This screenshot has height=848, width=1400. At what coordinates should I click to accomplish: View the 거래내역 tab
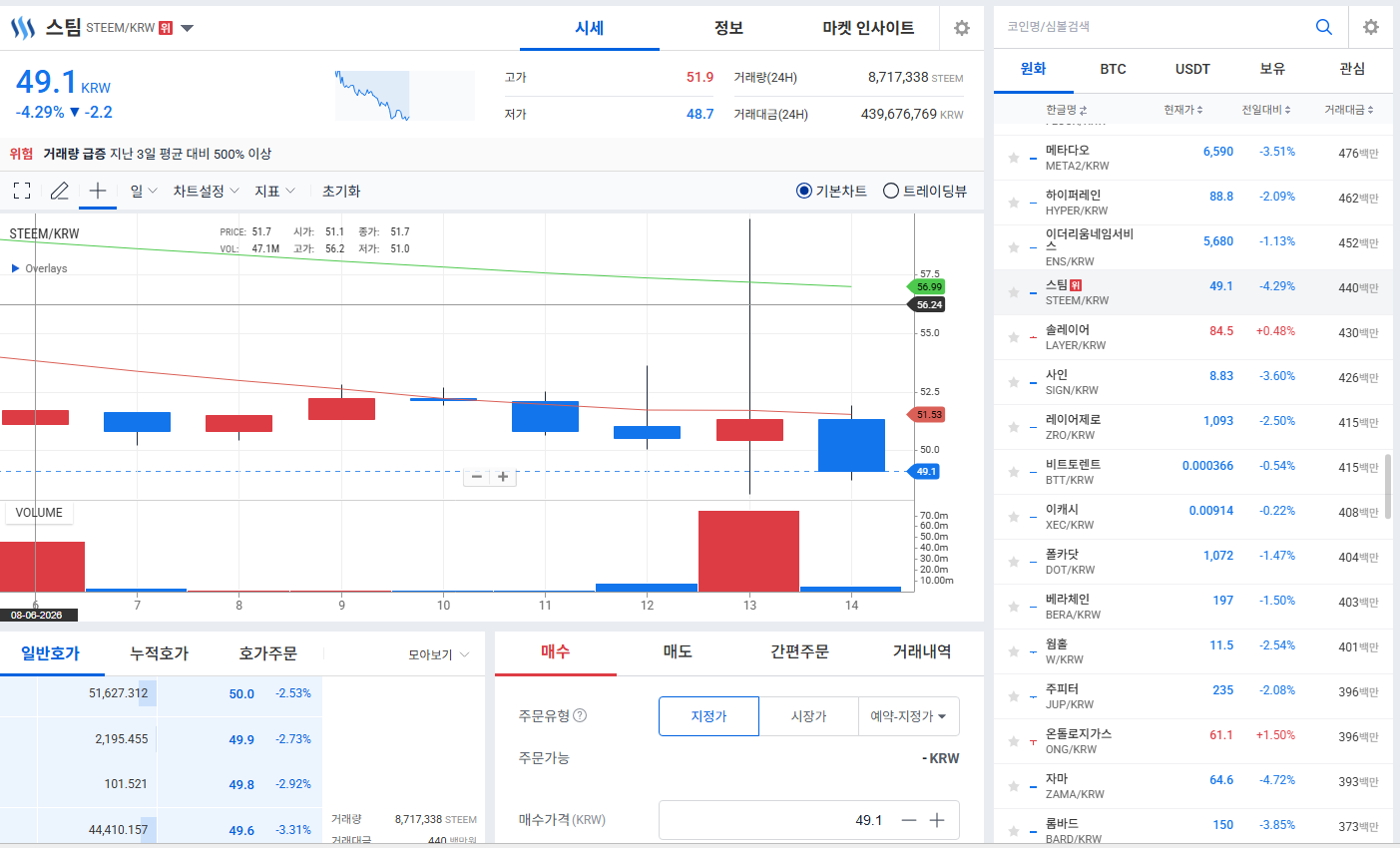pos(922,652)
